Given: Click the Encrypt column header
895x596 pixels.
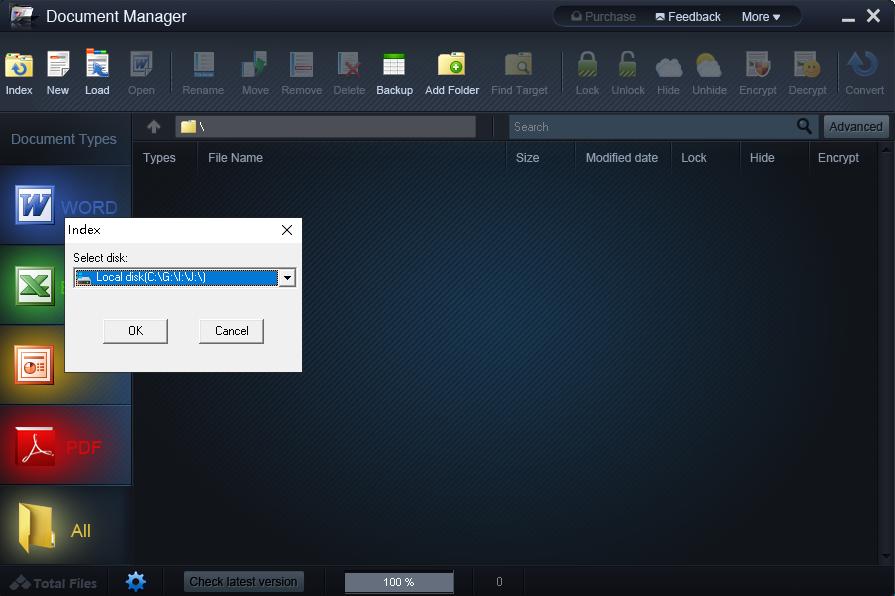Looking at the screenshot, I should [x=838, y=158].
